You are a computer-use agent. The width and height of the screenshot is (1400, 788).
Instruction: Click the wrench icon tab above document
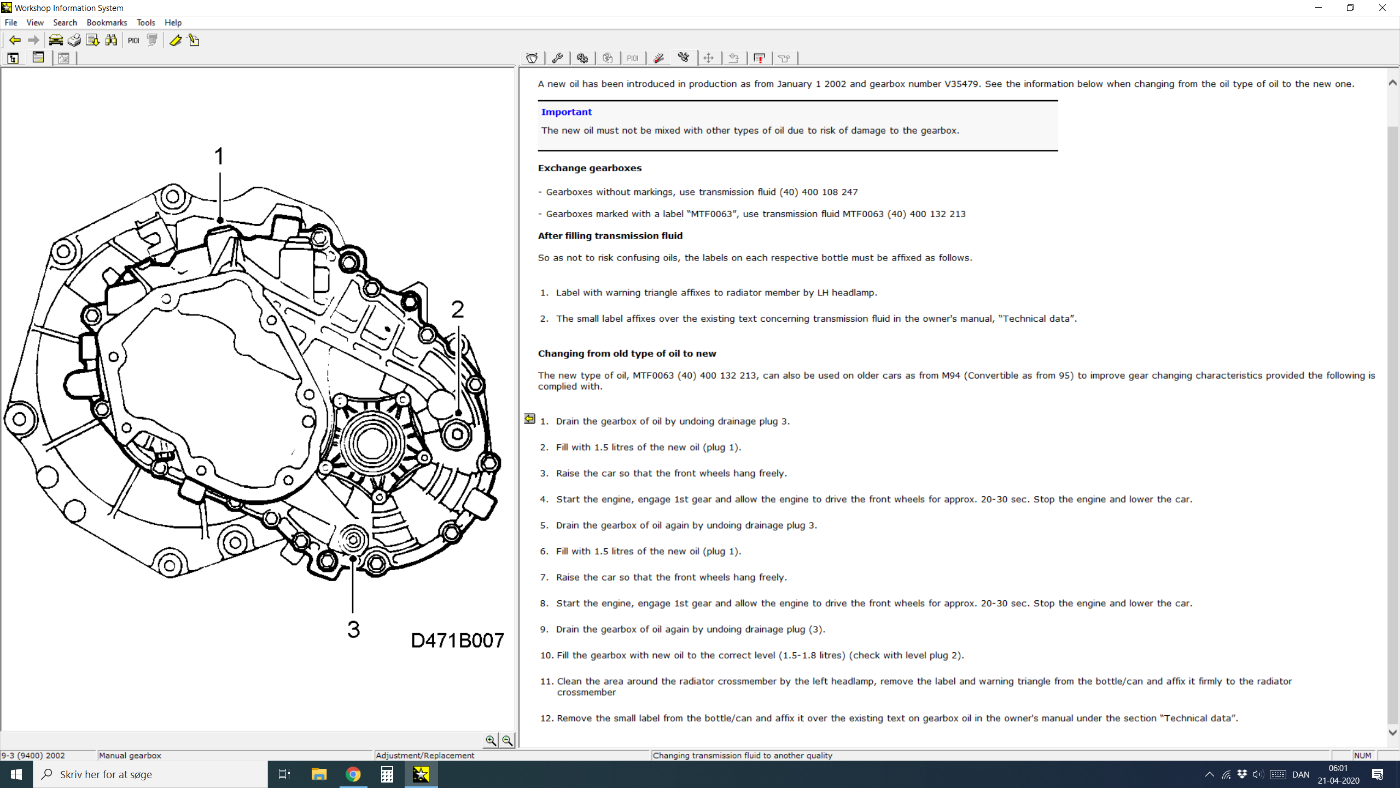(x=557, y=58)
